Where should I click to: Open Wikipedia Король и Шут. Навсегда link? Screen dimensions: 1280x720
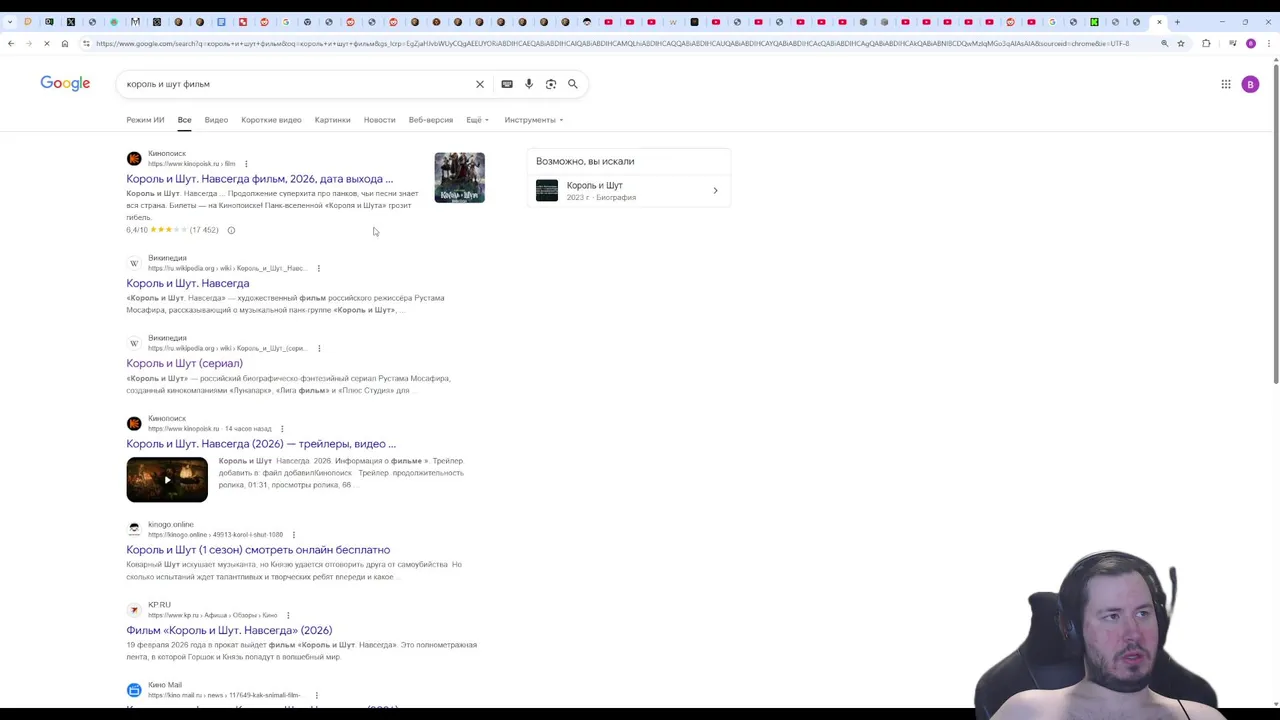click(188, 283)
